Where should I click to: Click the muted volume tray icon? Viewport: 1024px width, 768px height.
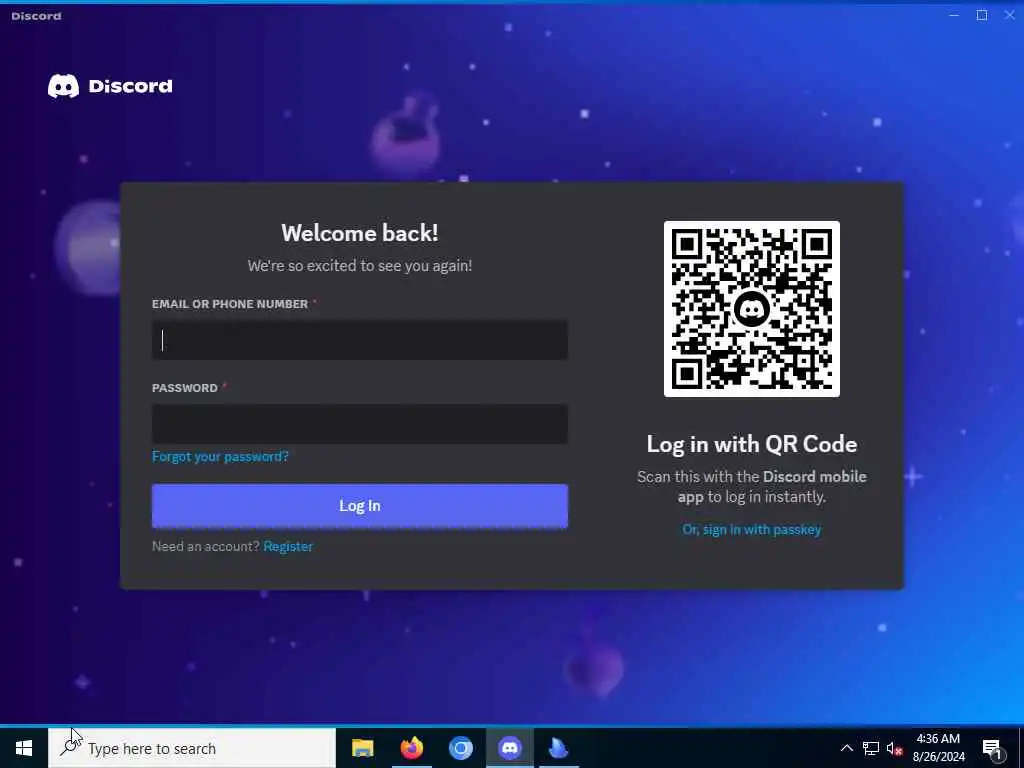tap(895, 748)
